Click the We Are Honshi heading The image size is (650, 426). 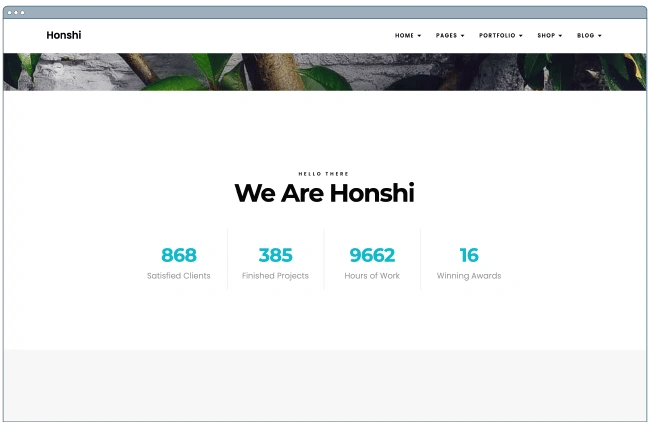[325, 193]
